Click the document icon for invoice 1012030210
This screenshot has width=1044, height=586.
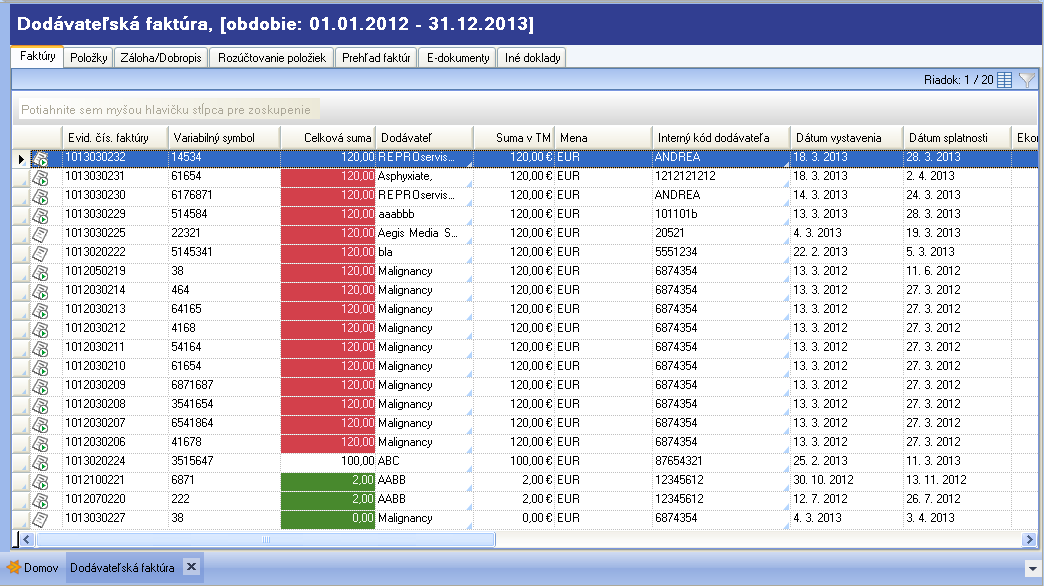point(40,368)
